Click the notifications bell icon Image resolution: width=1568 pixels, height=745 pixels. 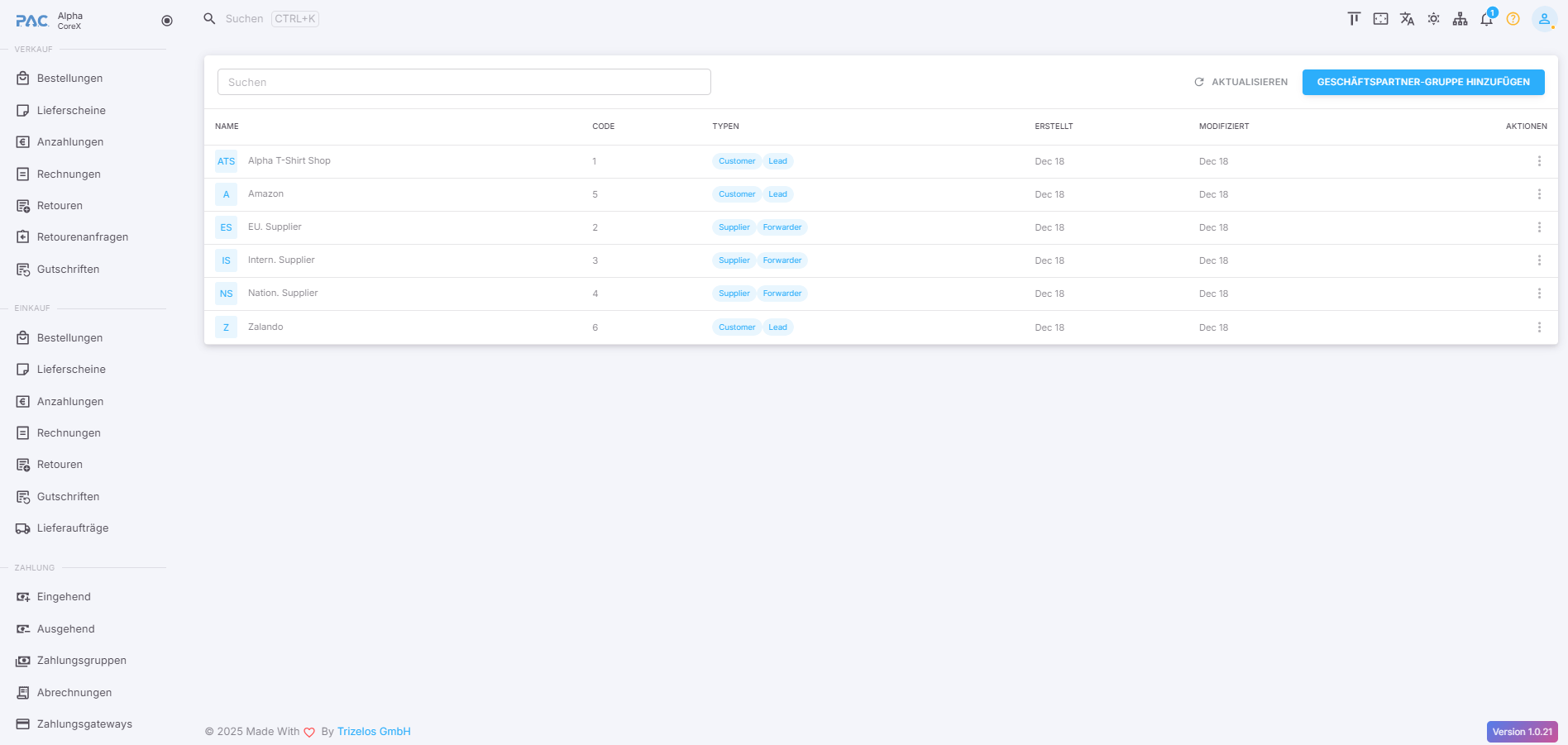coord(1486,19)
